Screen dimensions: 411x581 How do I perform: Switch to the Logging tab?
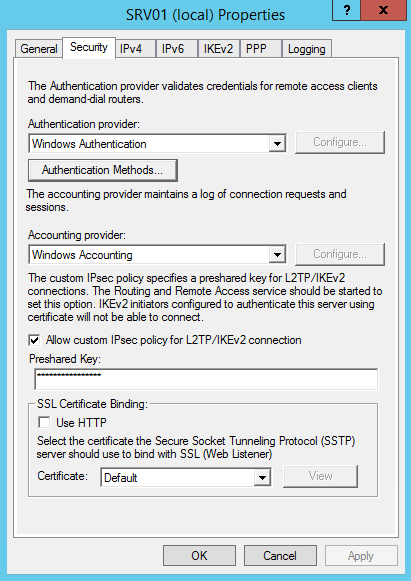point(306,49)
